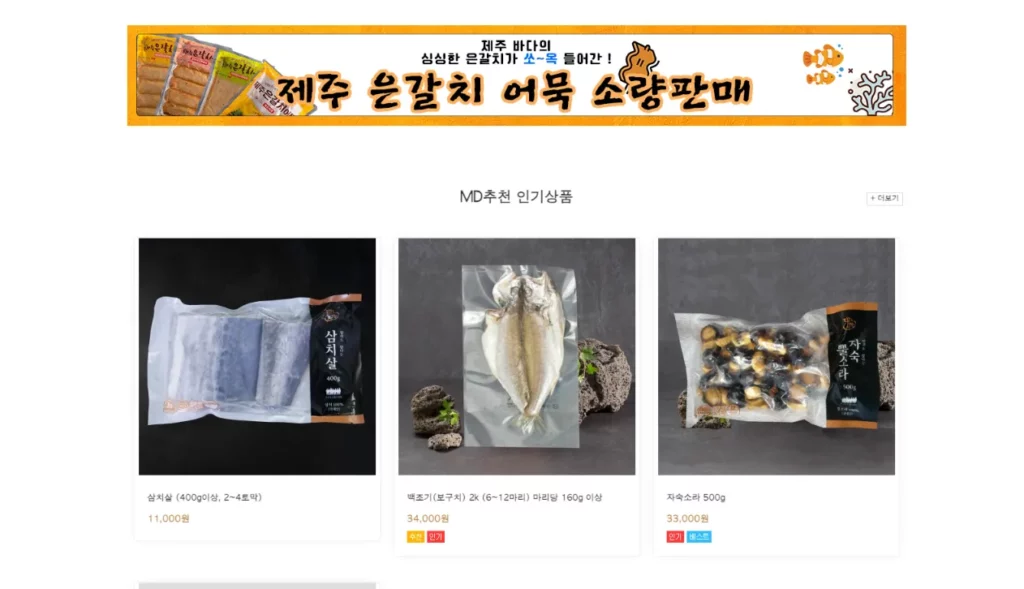The width and height of the screenshot is (1024, 589).
Task: Open the 자숙소라 product image
Action: coord(776,357)
